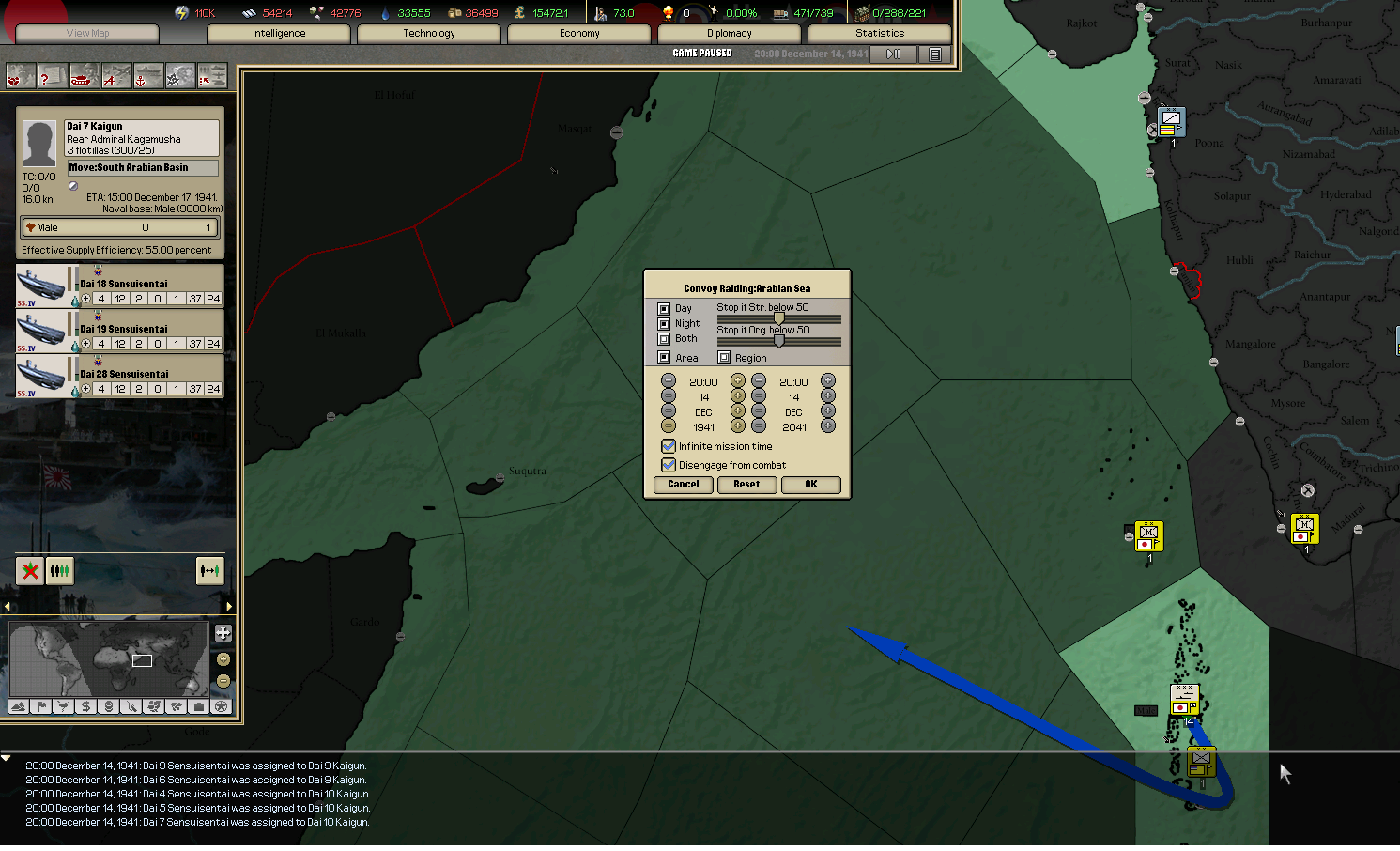The width and height of the screenshot is (1400, 851).
Task: Select the Both time-of-day option
Action: tap(664, 339)
